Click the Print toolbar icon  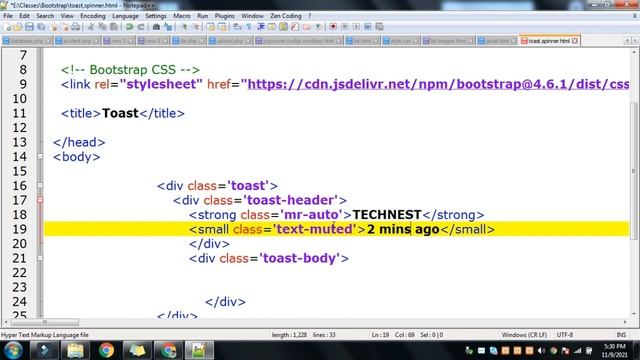pos(76,27)
